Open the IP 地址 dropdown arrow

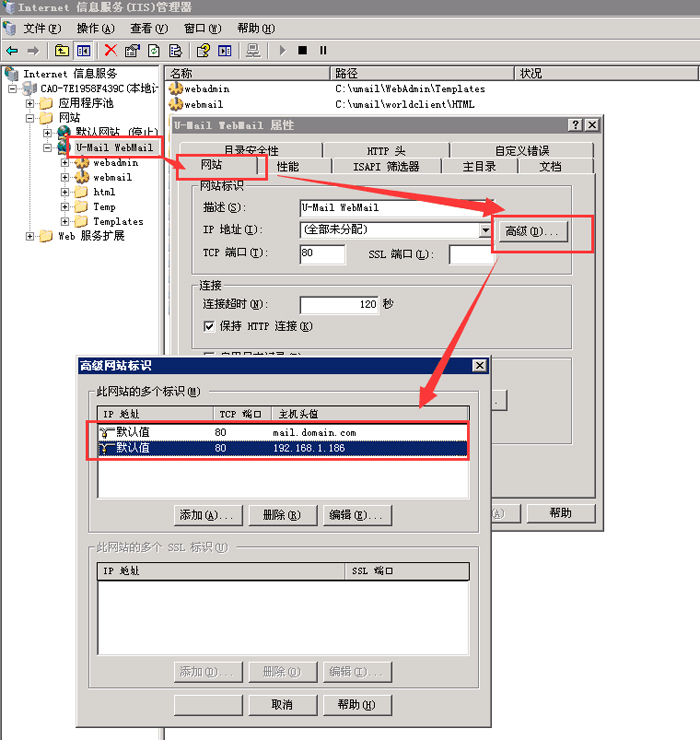485,230
